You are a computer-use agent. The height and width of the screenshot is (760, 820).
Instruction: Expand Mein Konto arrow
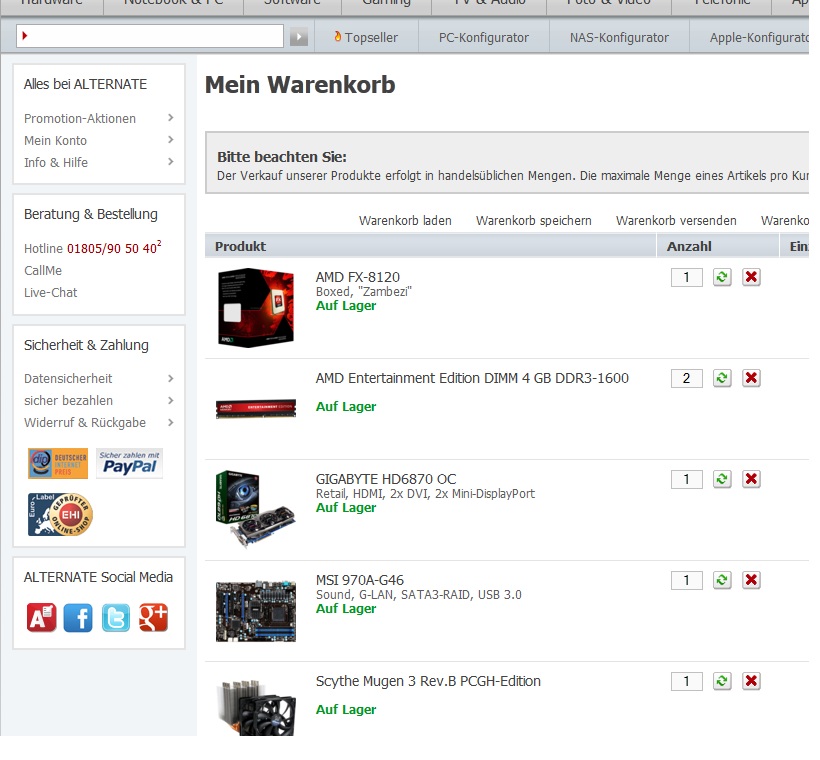click(170, 140)
